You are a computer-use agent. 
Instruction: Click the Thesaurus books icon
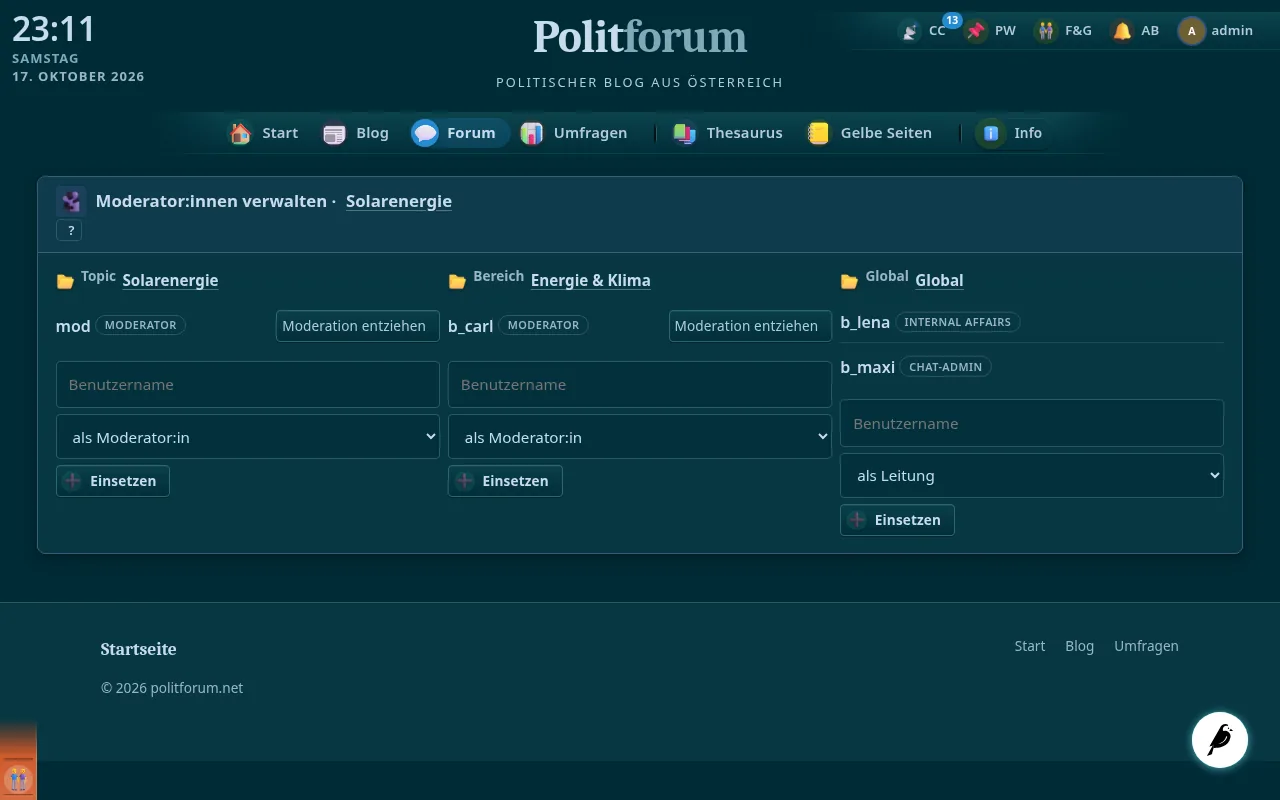tap(684, 133)
